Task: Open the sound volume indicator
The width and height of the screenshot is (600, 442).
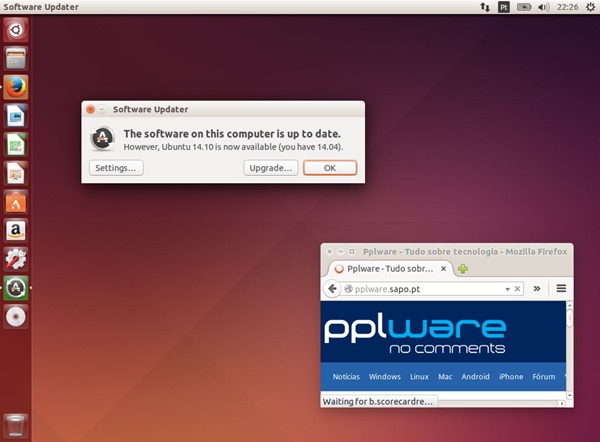Action: pyautogui.click(x=543, y=7)
